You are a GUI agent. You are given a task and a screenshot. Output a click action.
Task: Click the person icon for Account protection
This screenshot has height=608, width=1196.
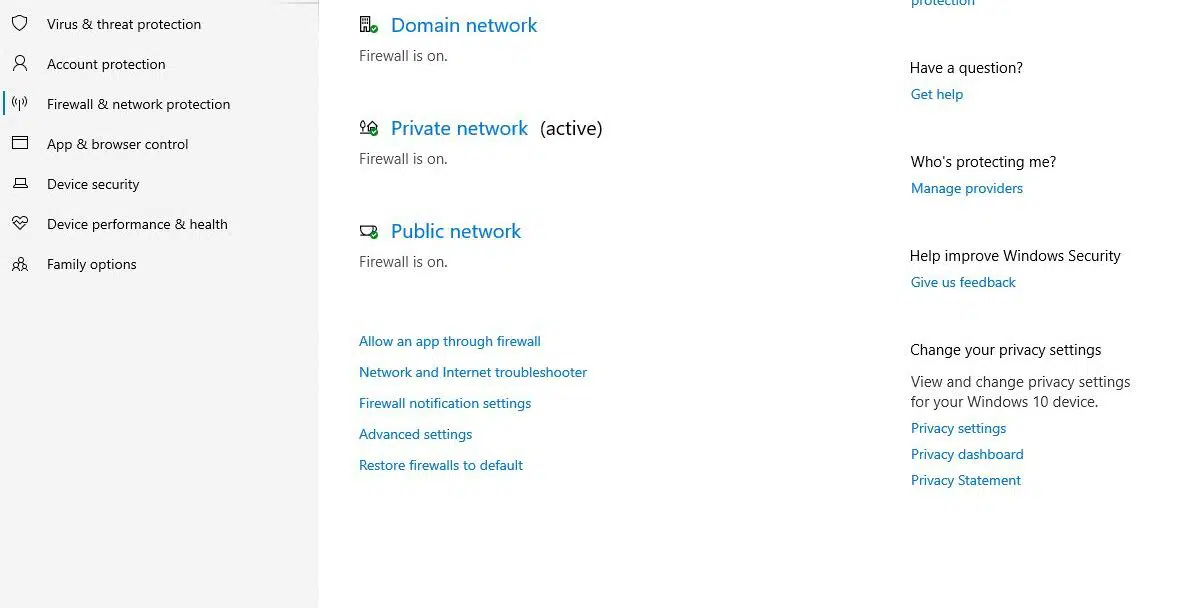tap(20, 63)
